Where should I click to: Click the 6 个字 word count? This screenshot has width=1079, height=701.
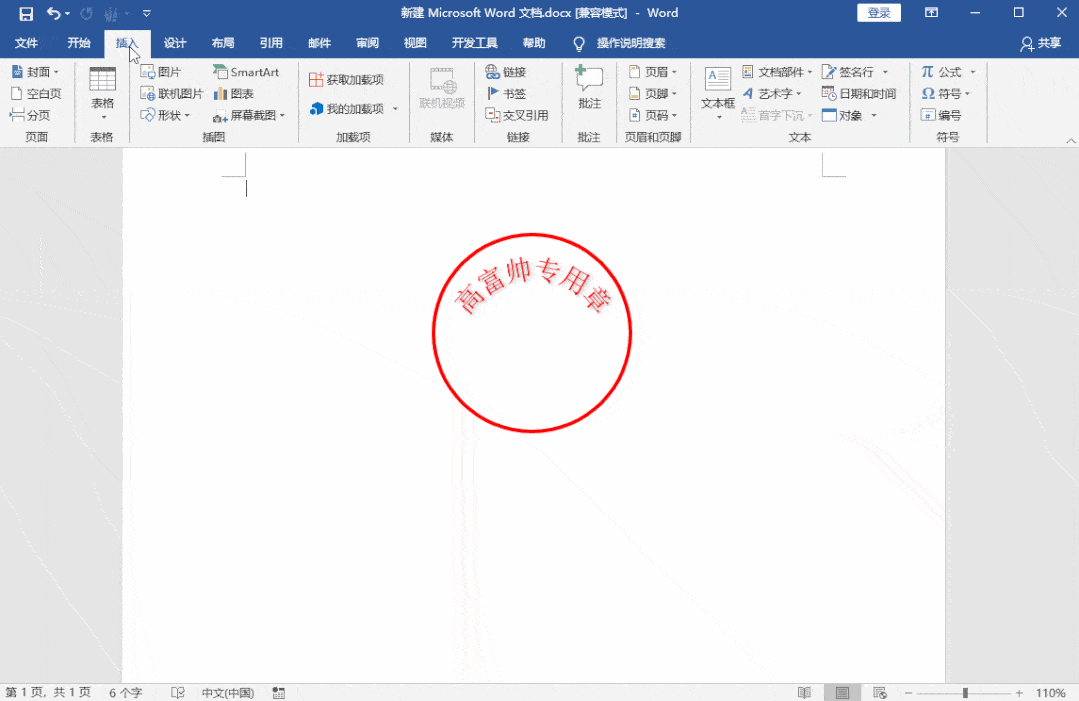point(125,692)
